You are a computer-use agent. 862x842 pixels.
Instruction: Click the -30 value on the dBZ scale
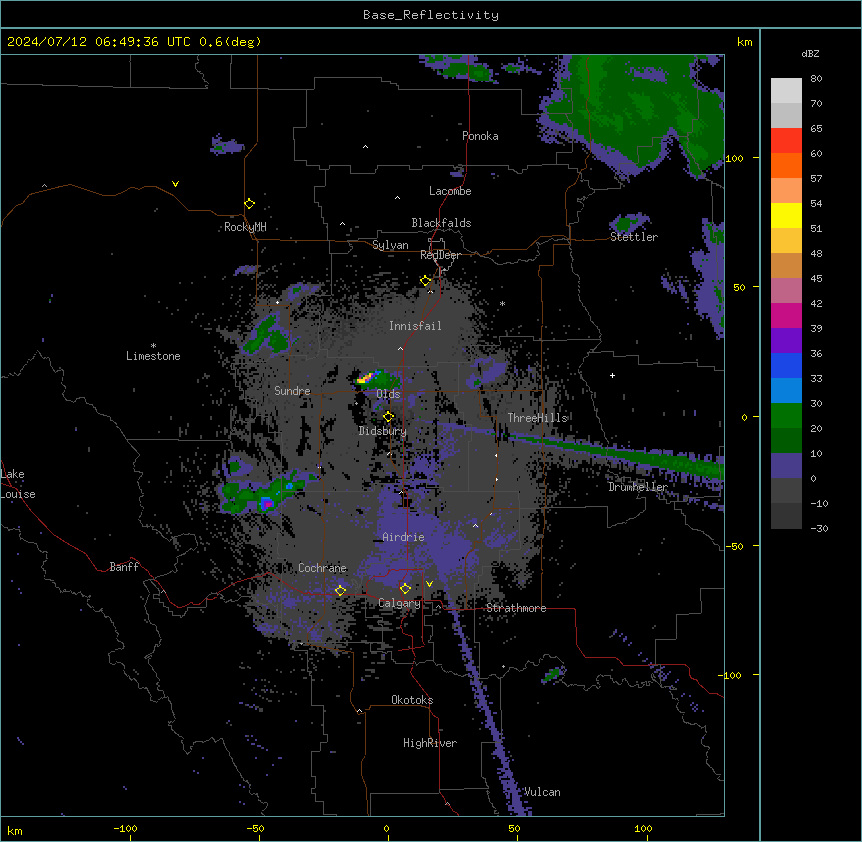pos(819,529)
